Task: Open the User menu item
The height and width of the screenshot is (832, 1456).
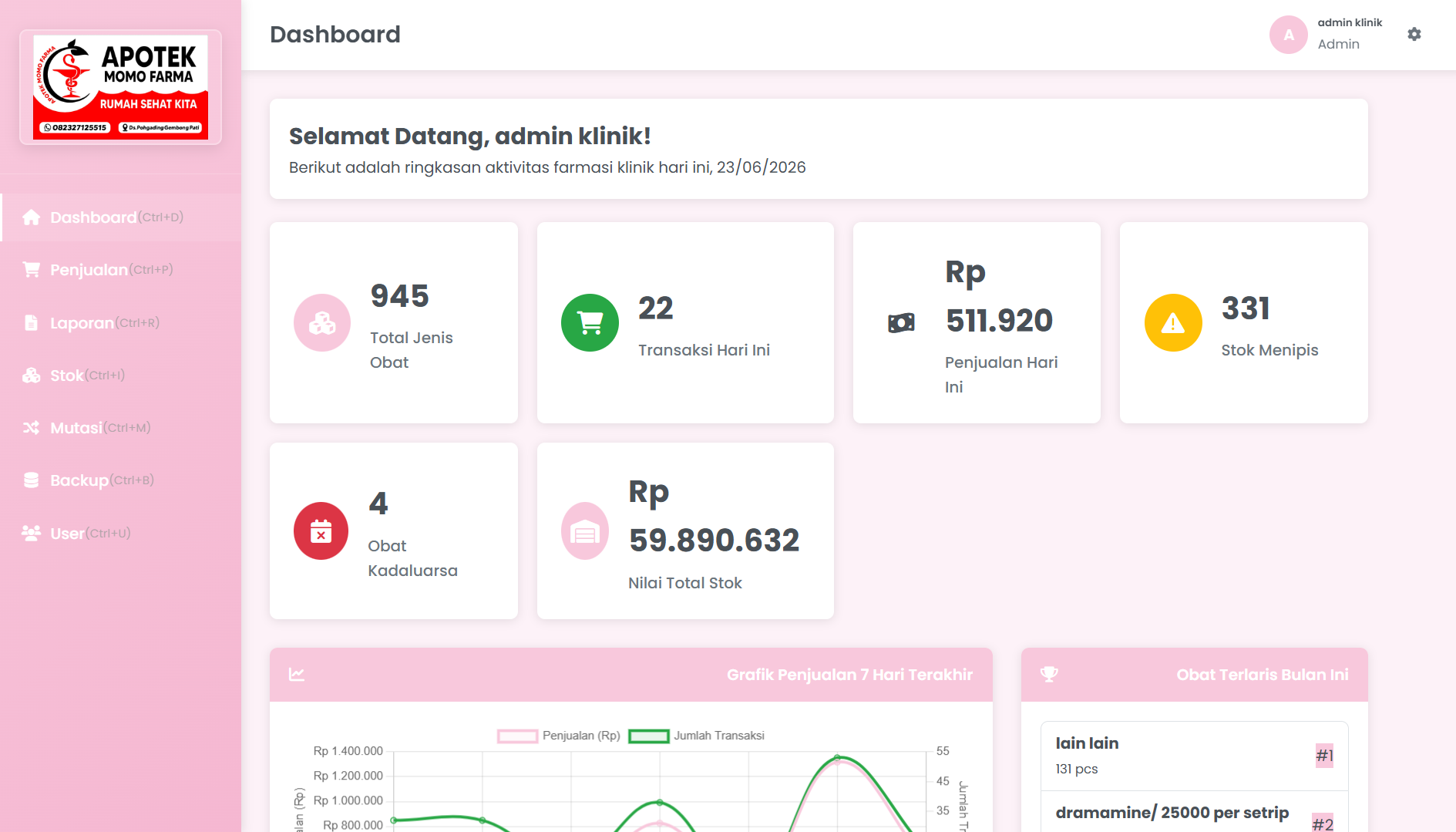Action: (120, 534)
